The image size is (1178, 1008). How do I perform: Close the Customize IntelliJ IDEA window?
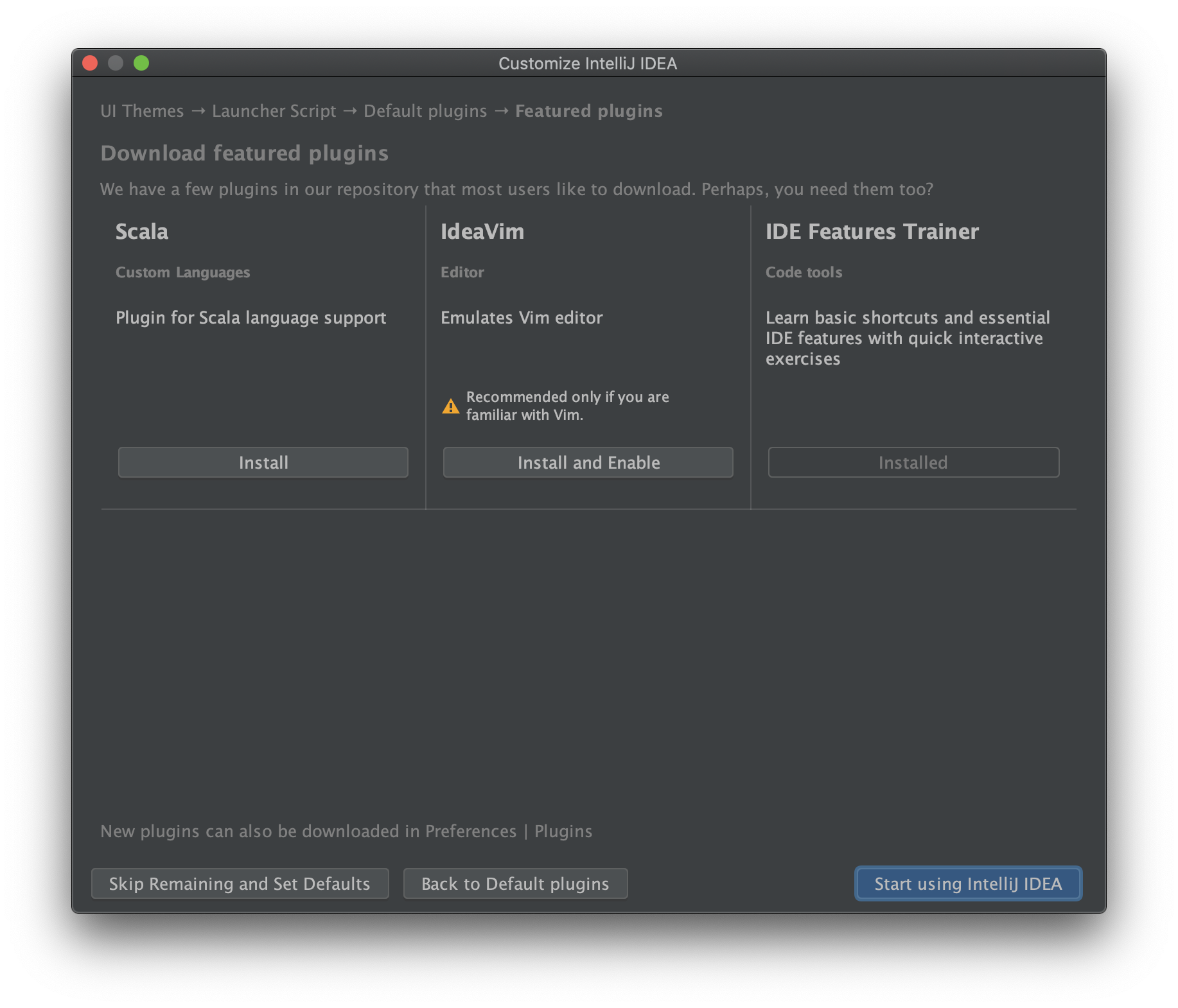coord(90,63)
